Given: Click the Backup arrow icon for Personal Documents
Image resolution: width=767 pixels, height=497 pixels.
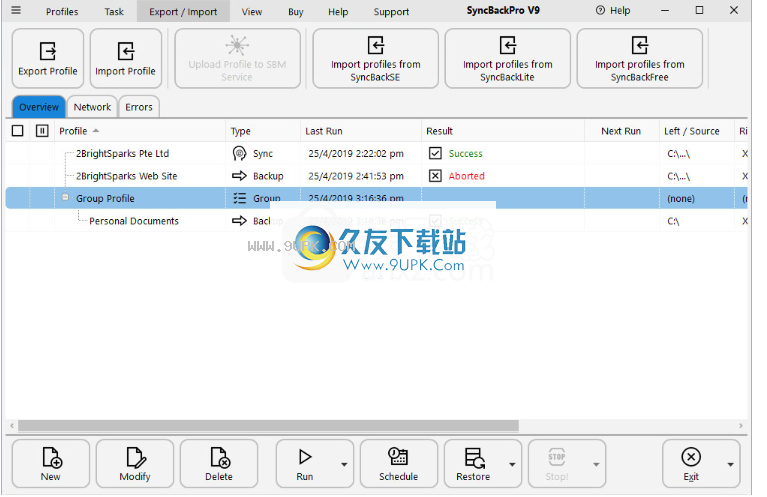Looking at the screenshot, I should coord(239,221).
